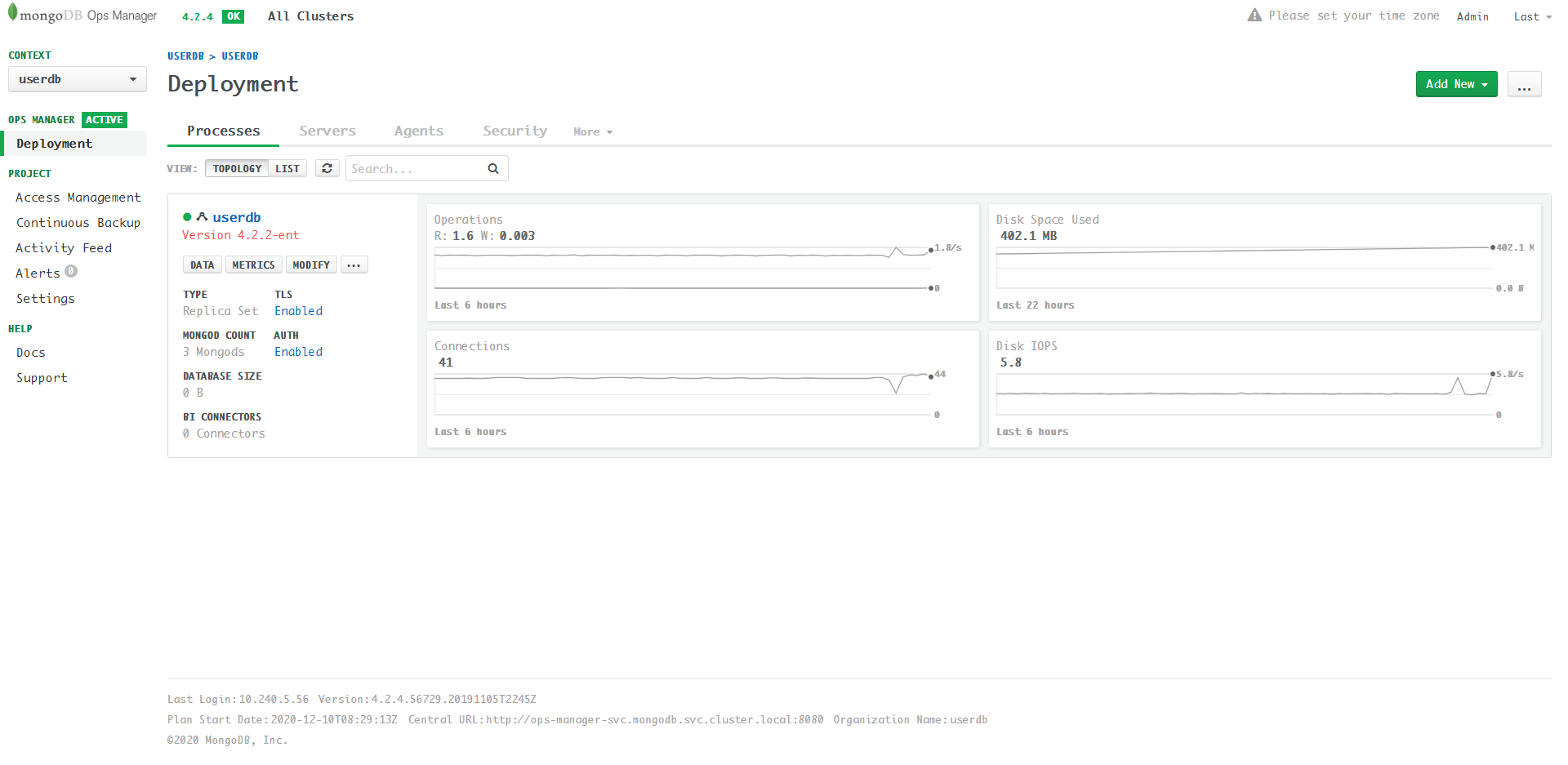Viewport: 1568px width, 765px height.
Task: Open Continuous Backup from the sidebar
Action: (x=78, y=222)
